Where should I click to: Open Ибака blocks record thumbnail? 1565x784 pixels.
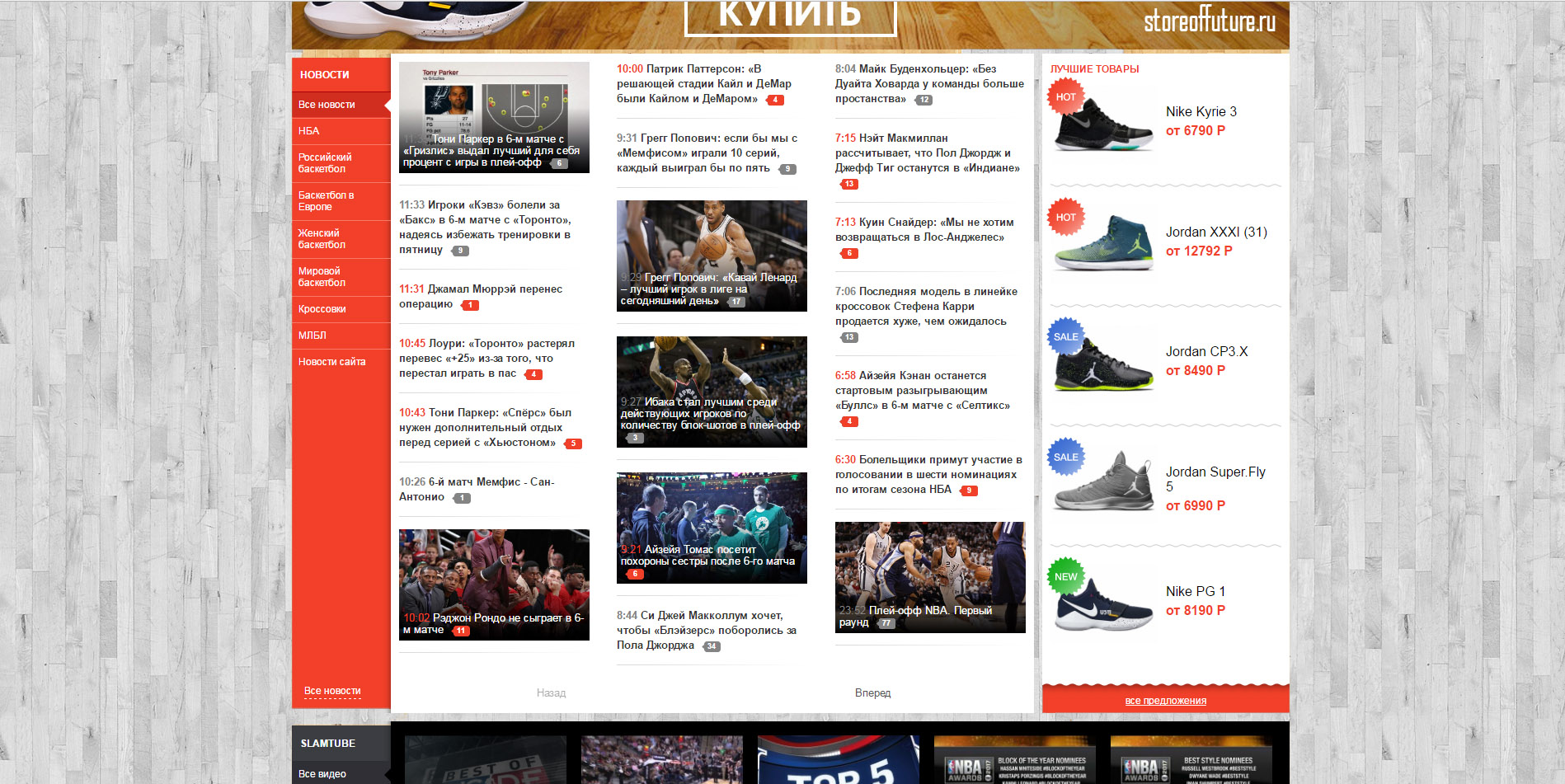point(712,392)
